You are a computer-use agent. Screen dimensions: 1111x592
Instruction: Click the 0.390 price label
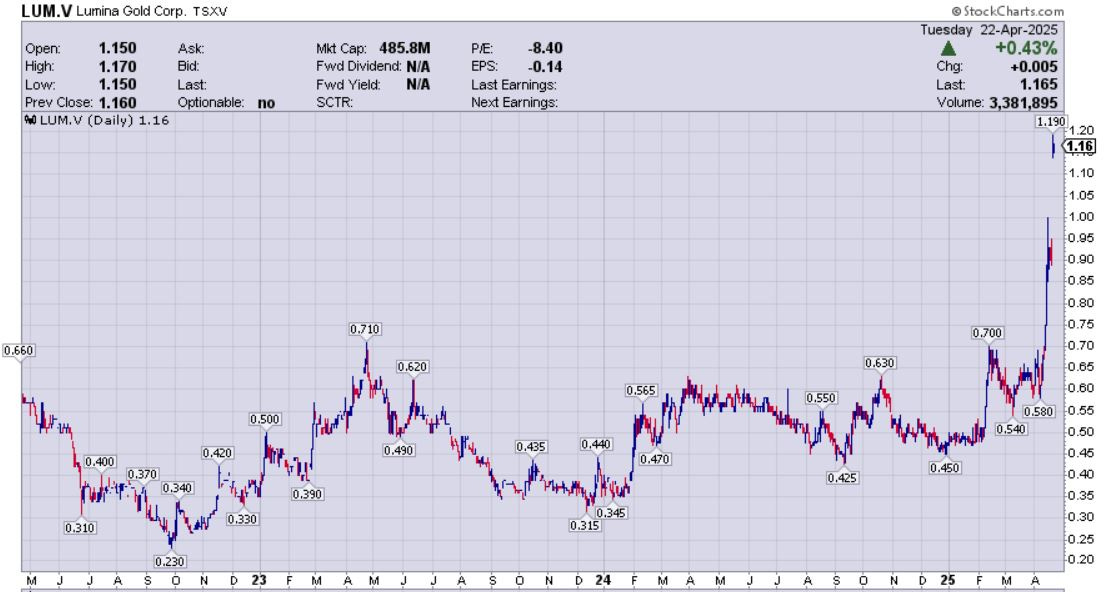(307, 494)
